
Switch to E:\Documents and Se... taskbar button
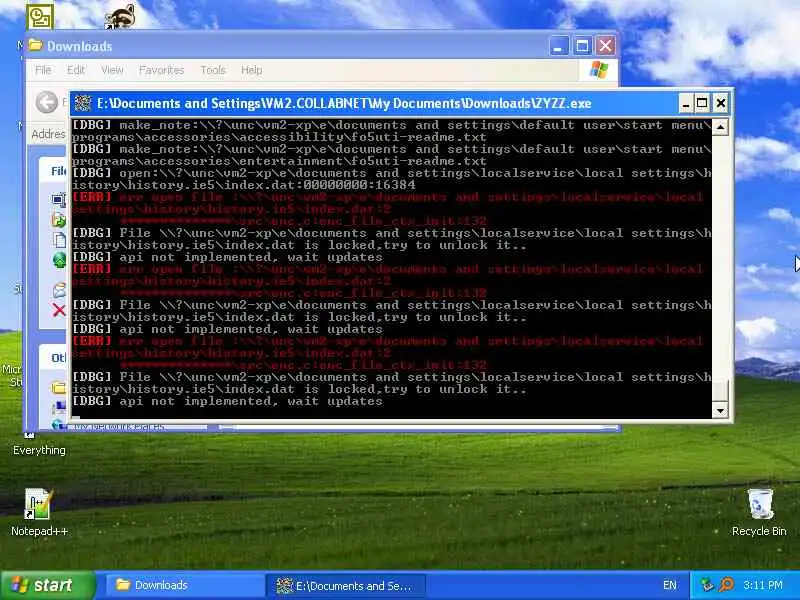(346, 586)
